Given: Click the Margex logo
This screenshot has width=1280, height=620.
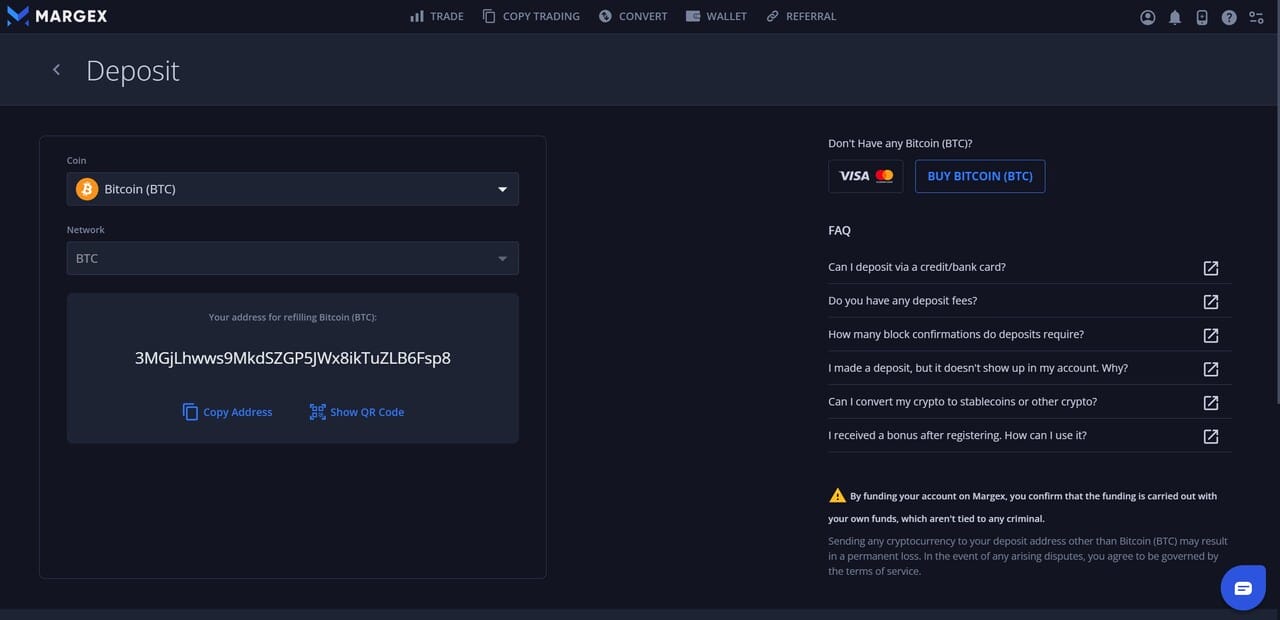Looking at the screenshot, I should [x=57, y=15].
